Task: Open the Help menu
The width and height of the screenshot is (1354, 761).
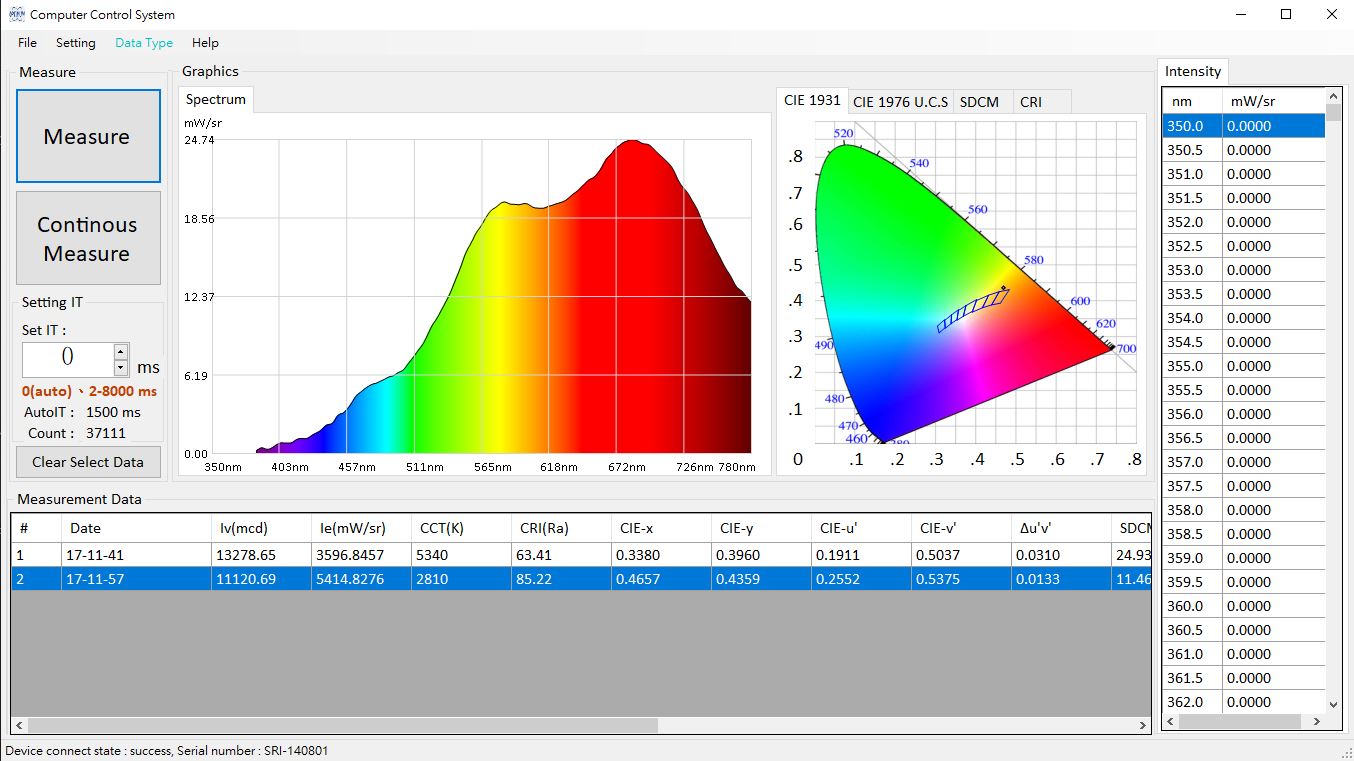Action: tap(205, 43)
